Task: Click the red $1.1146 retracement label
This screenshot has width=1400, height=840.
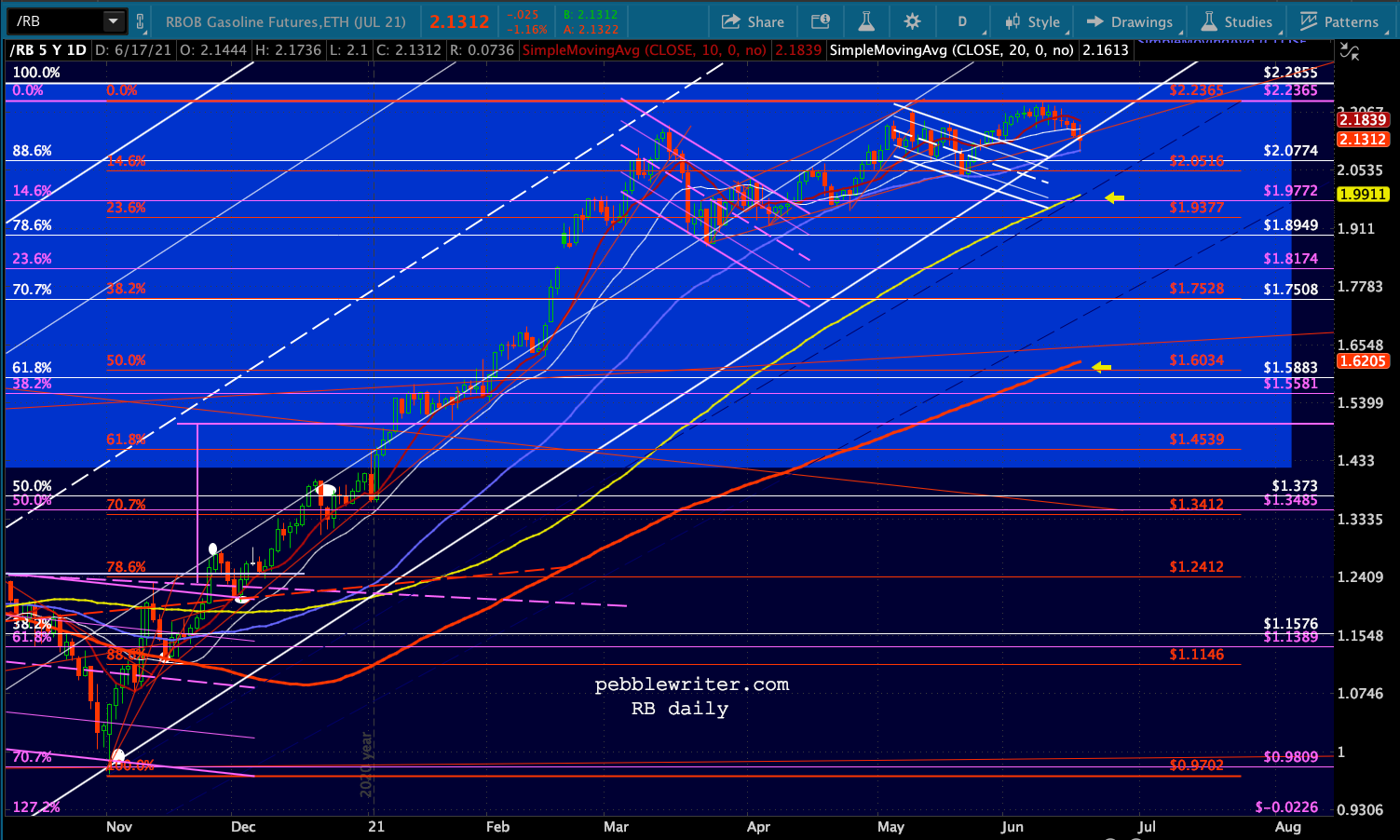Action: 1197,654
